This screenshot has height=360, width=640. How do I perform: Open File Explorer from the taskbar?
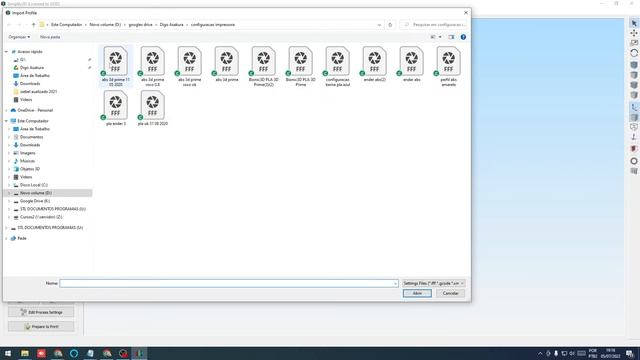[x=25, y=353]
